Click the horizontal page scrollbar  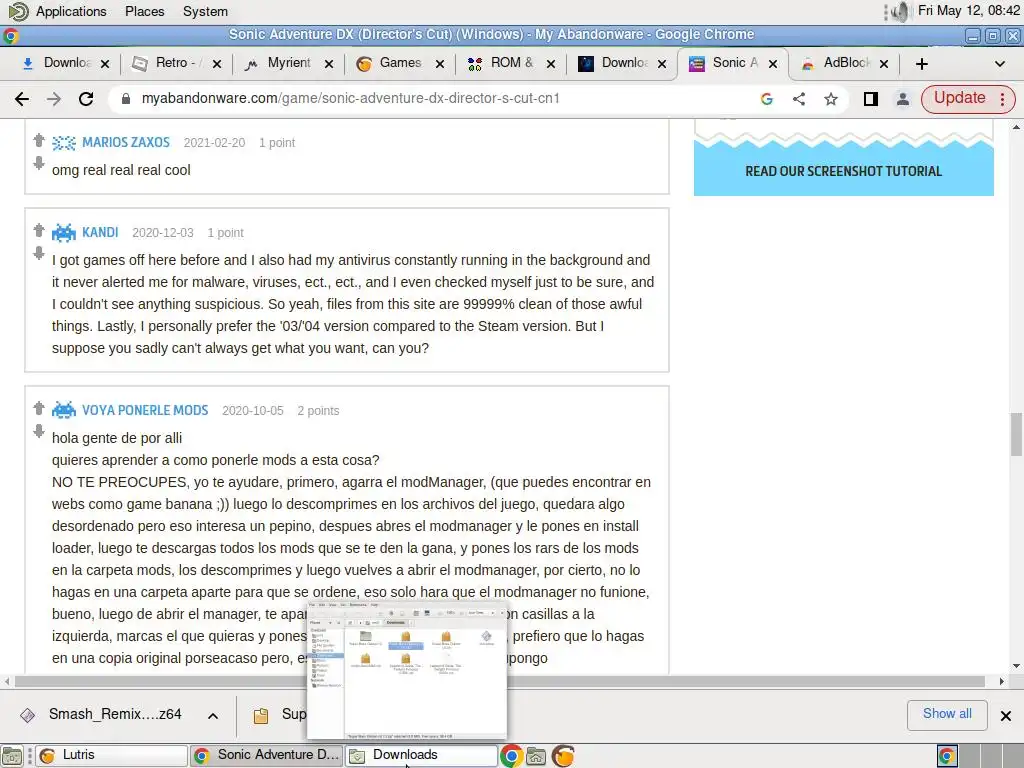point(500,681)
